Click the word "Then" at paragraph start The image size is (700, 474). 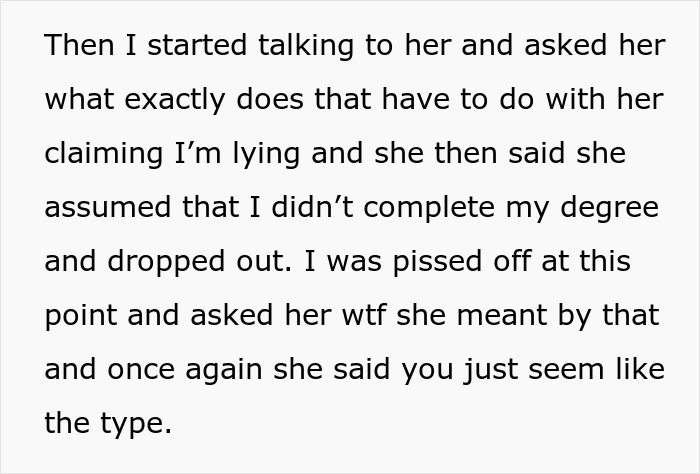tap(79, 45)
